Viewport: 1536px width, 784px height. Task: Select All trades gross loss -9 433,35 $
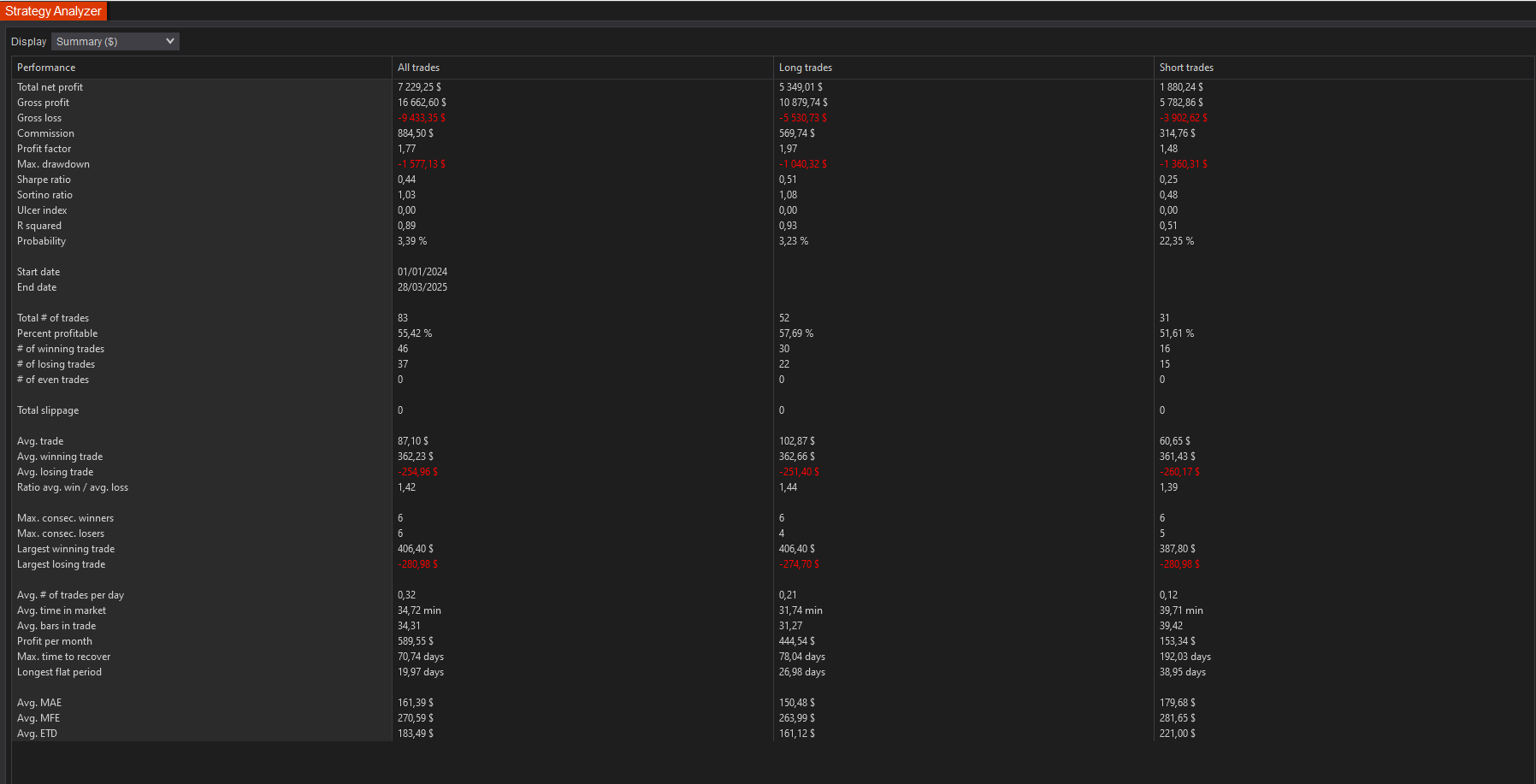(422, 118)
